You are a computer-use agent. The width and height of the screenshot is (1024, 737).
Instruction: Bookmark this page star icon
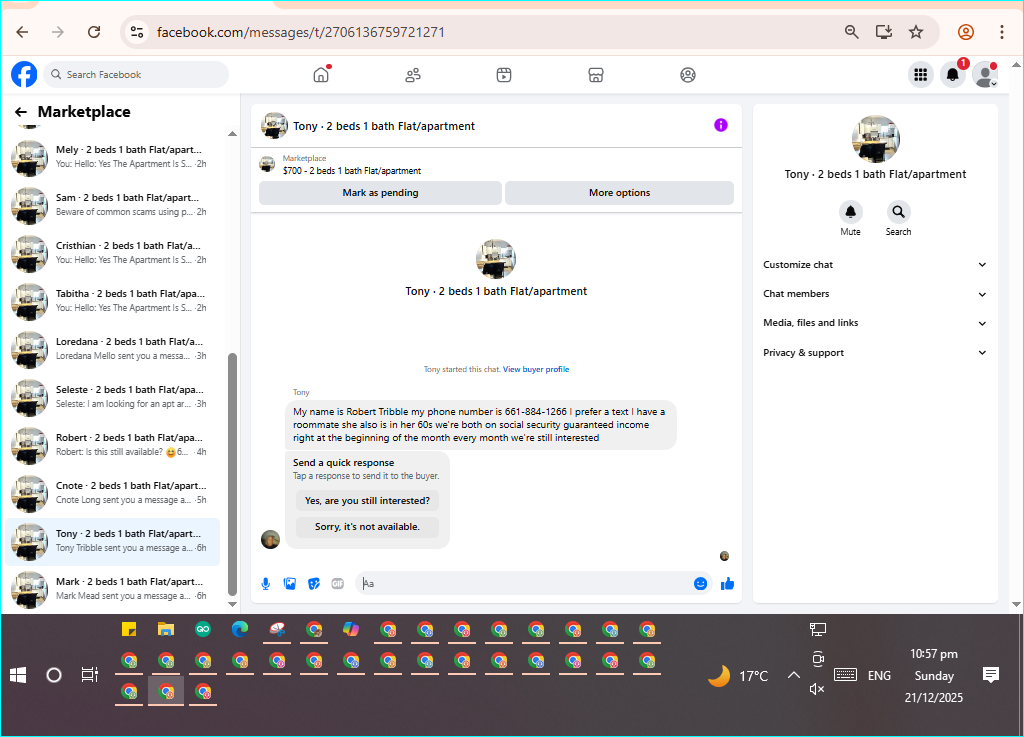point(916,32)
